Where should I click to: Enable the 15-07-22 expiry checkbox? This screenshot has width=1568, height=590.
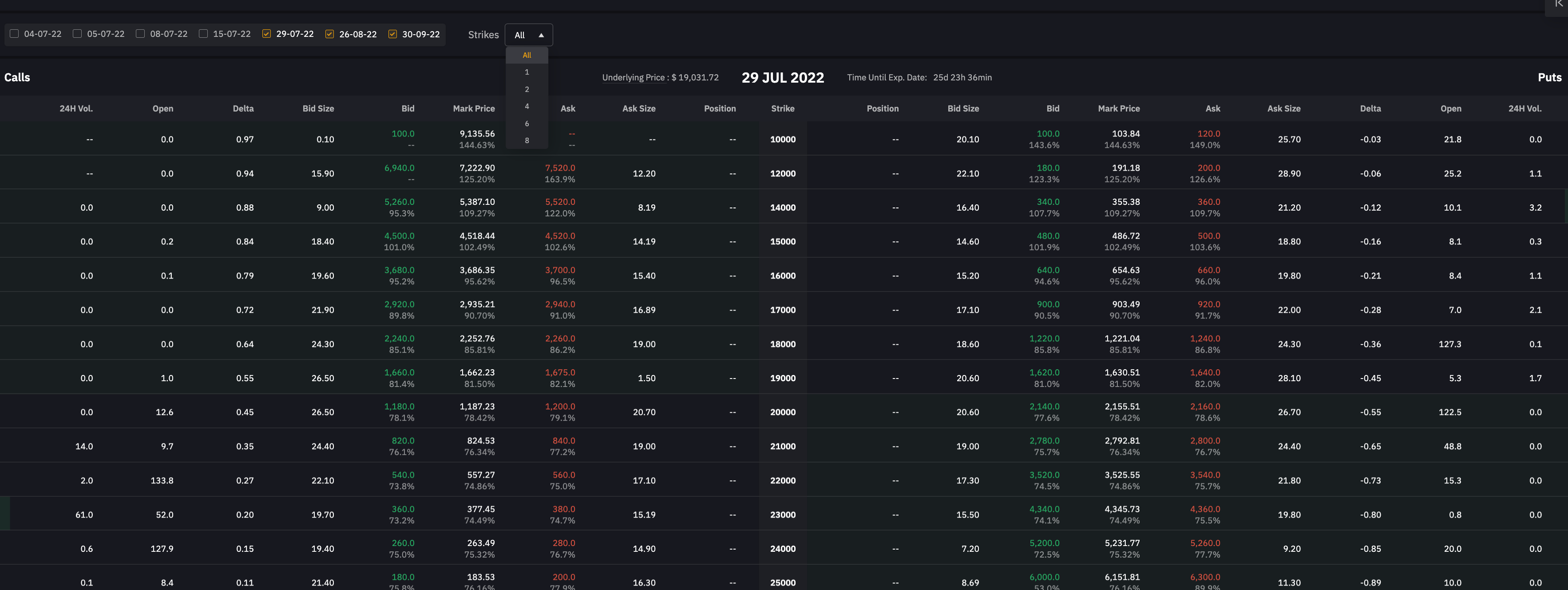[203, 34]
